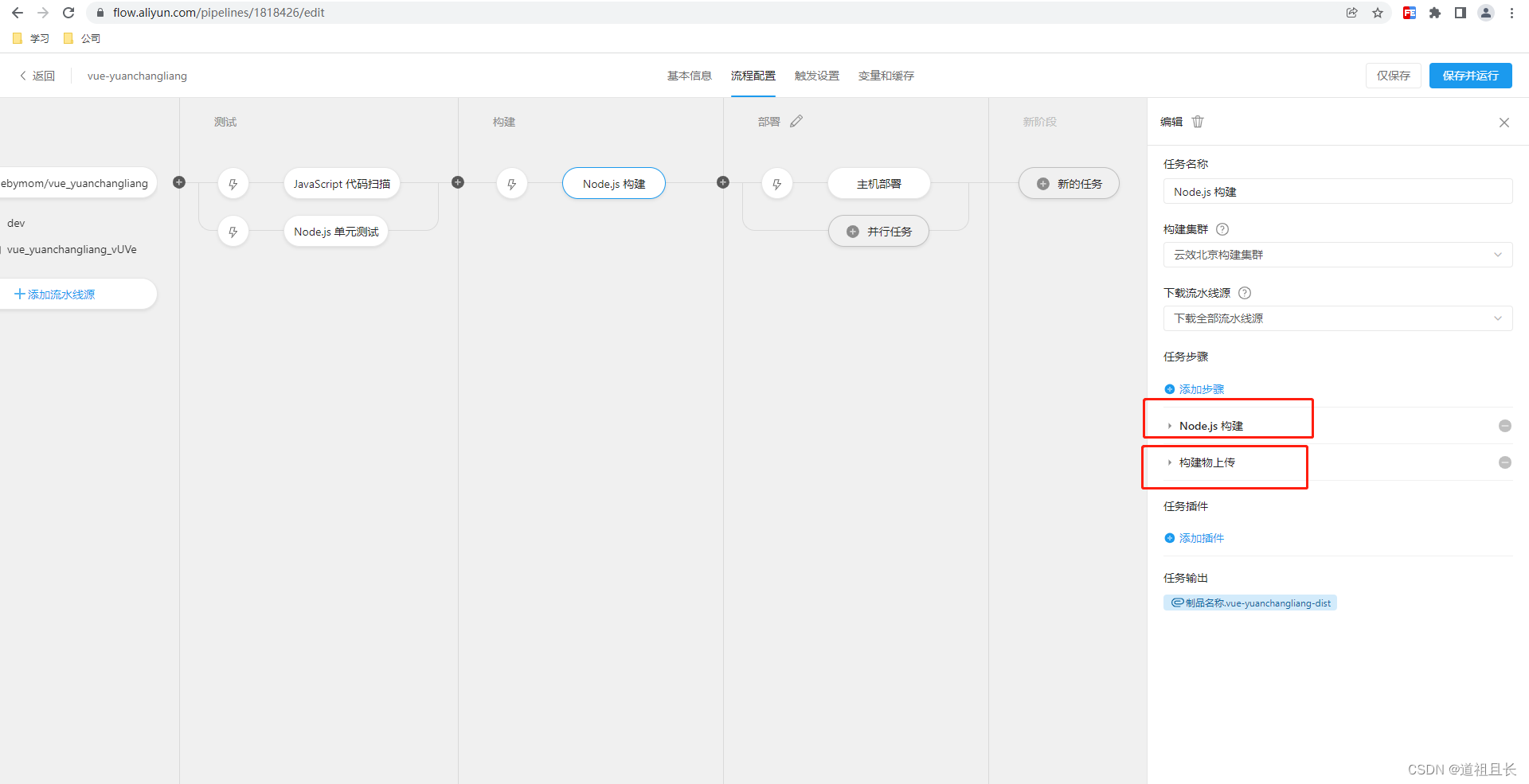Close the 编辑 side panel
Image resolution: width=1529 pixels, height=784 pixels.
[1504, 123]
